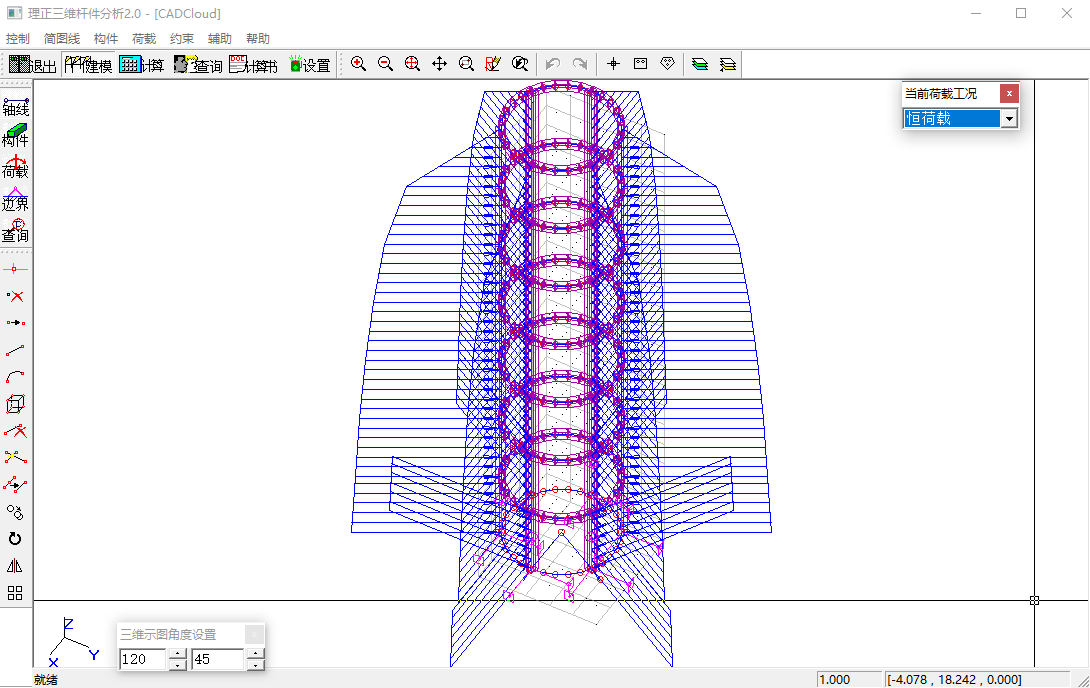1090x688 pixels.
Task: Click the 设置 settings toolbar button
Action: 309,65
